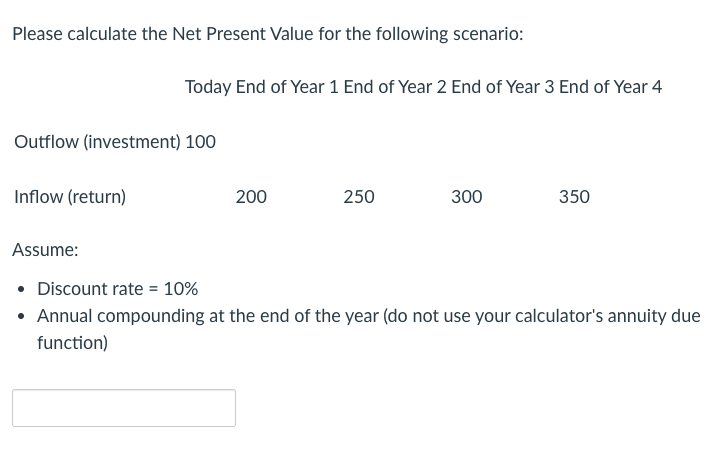Click the inflow value 250
The image size is (716, 453).
pyautogui.click(x=359, y=197)
